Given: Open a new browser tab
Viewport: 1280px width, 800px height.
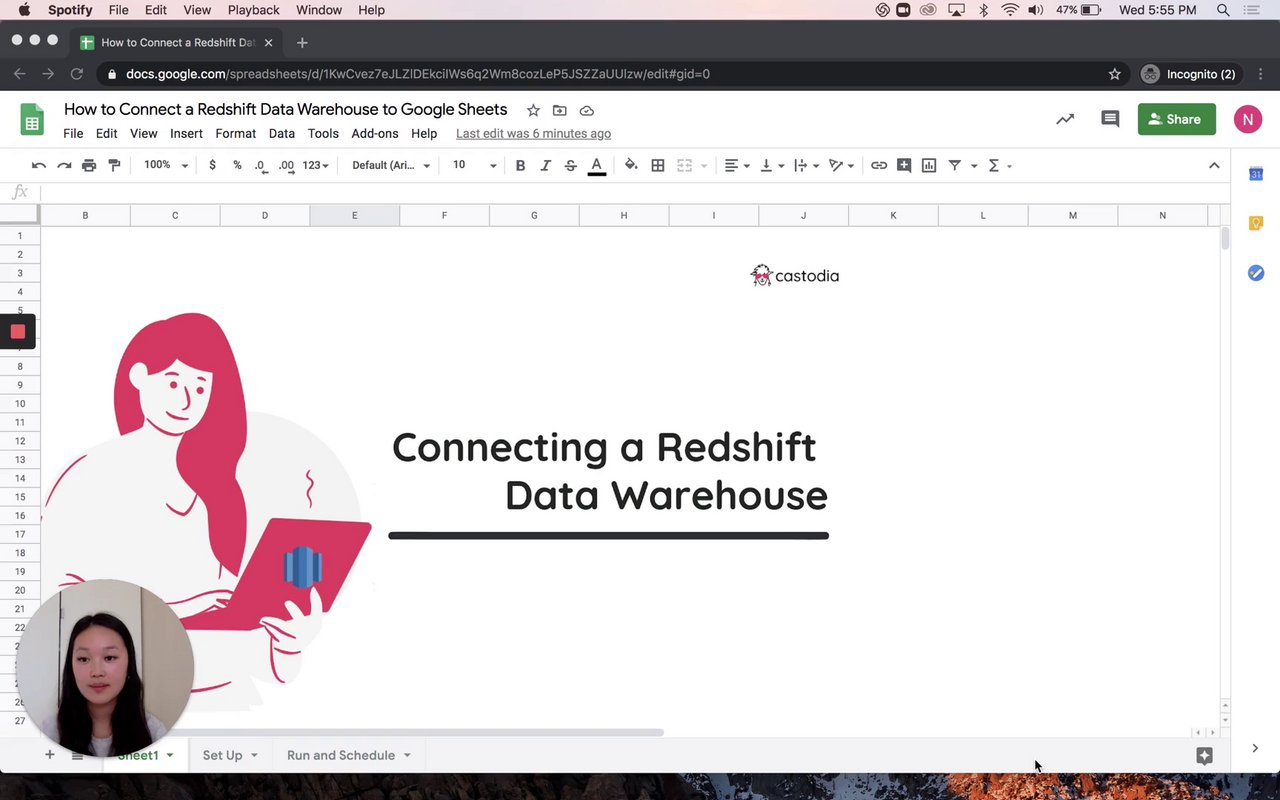Looking at the screenshot, I should pyautogui.click(x=302, y=42).
